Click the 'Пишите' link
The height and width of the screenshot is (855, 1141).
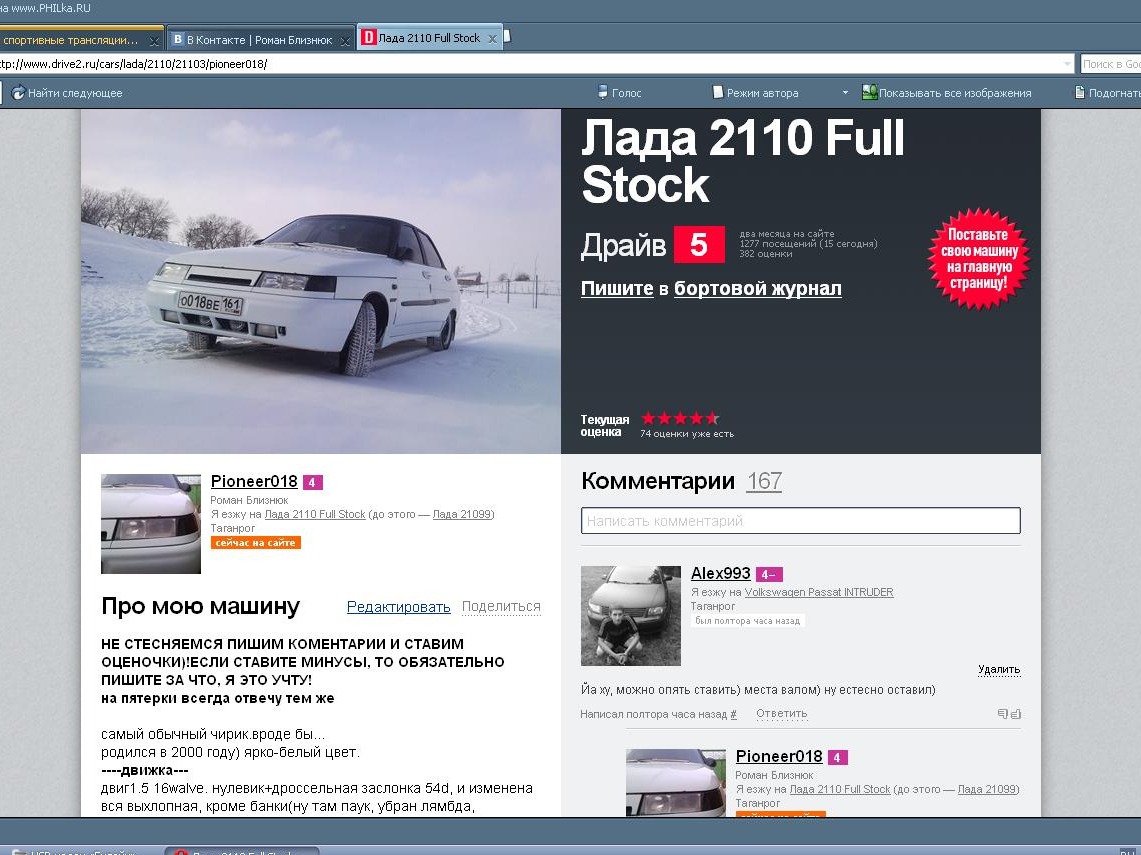tap(617, 289)
